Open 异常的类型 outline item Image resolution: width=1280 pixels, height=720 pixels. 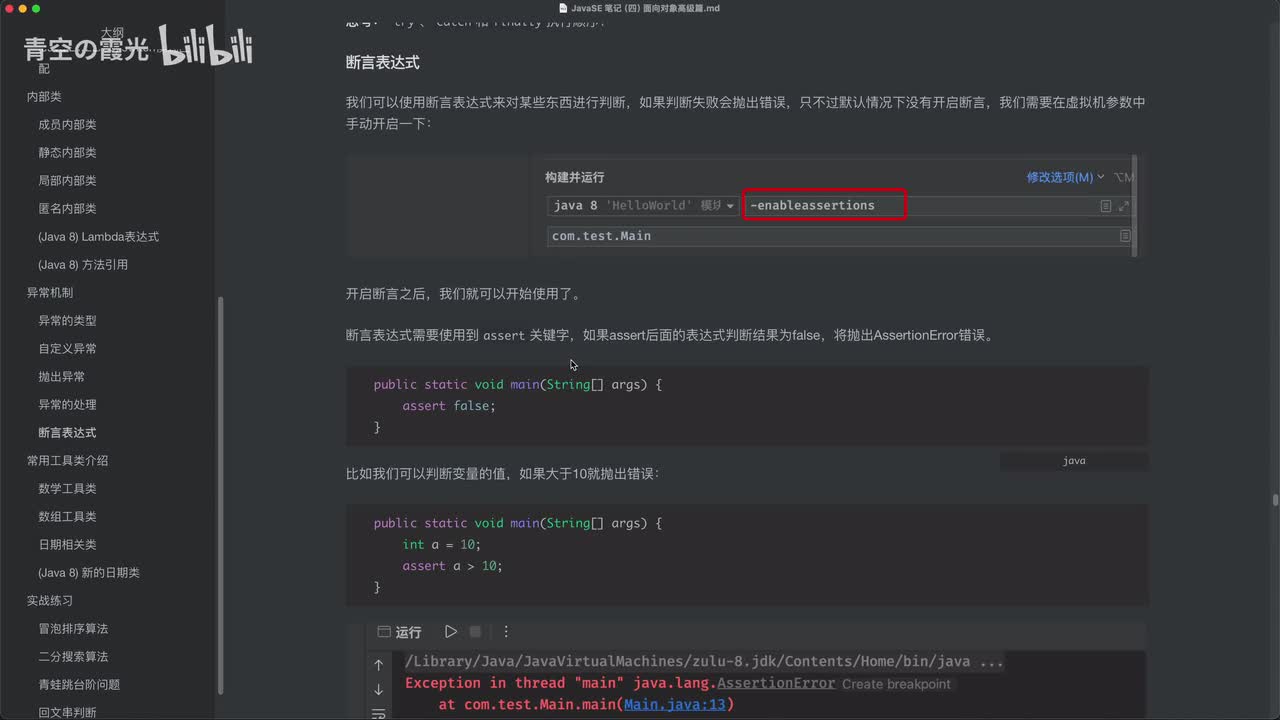point(67,321)
